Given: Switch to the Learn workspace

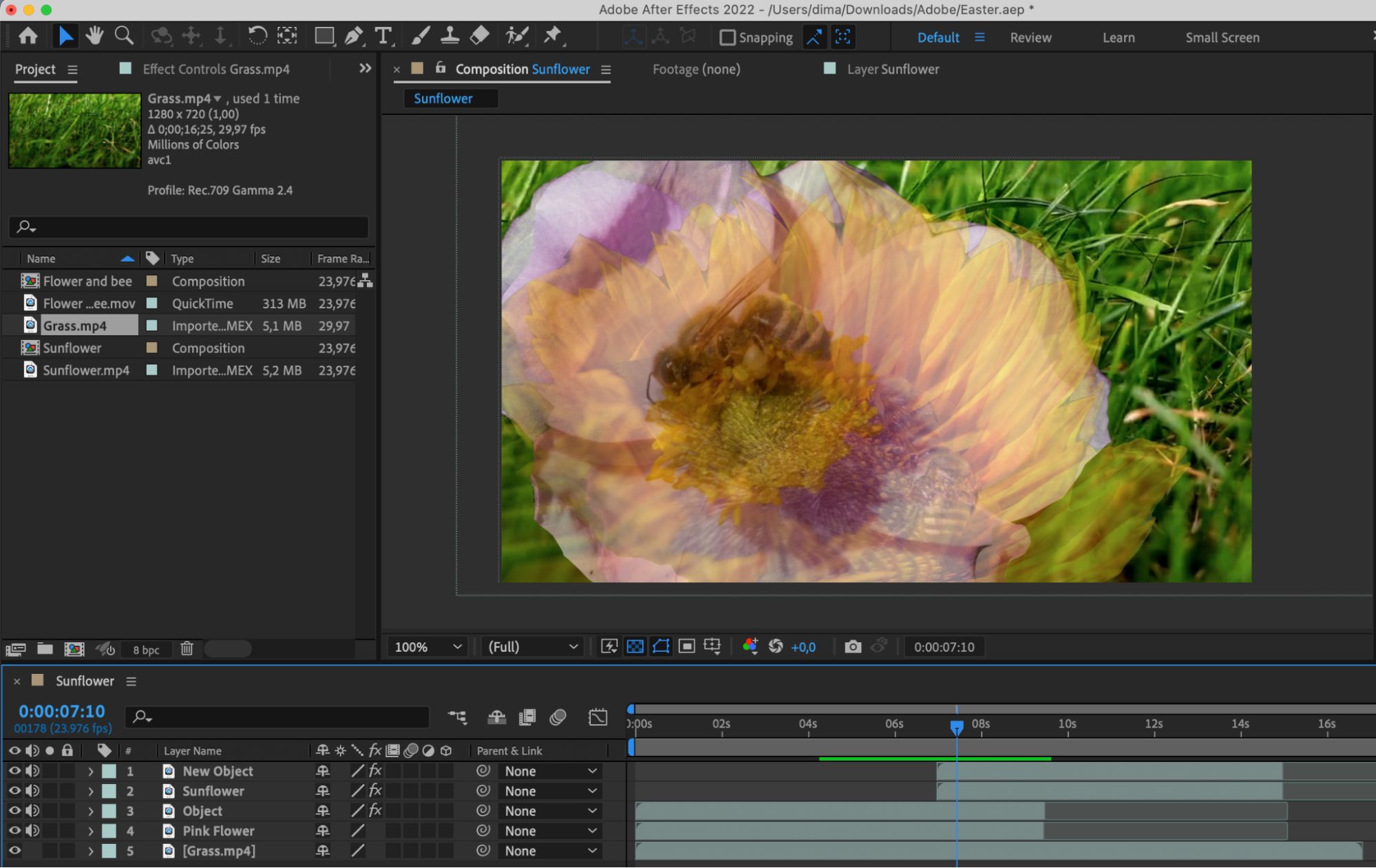Looking at the screenshot, I should pos(1119,38).
